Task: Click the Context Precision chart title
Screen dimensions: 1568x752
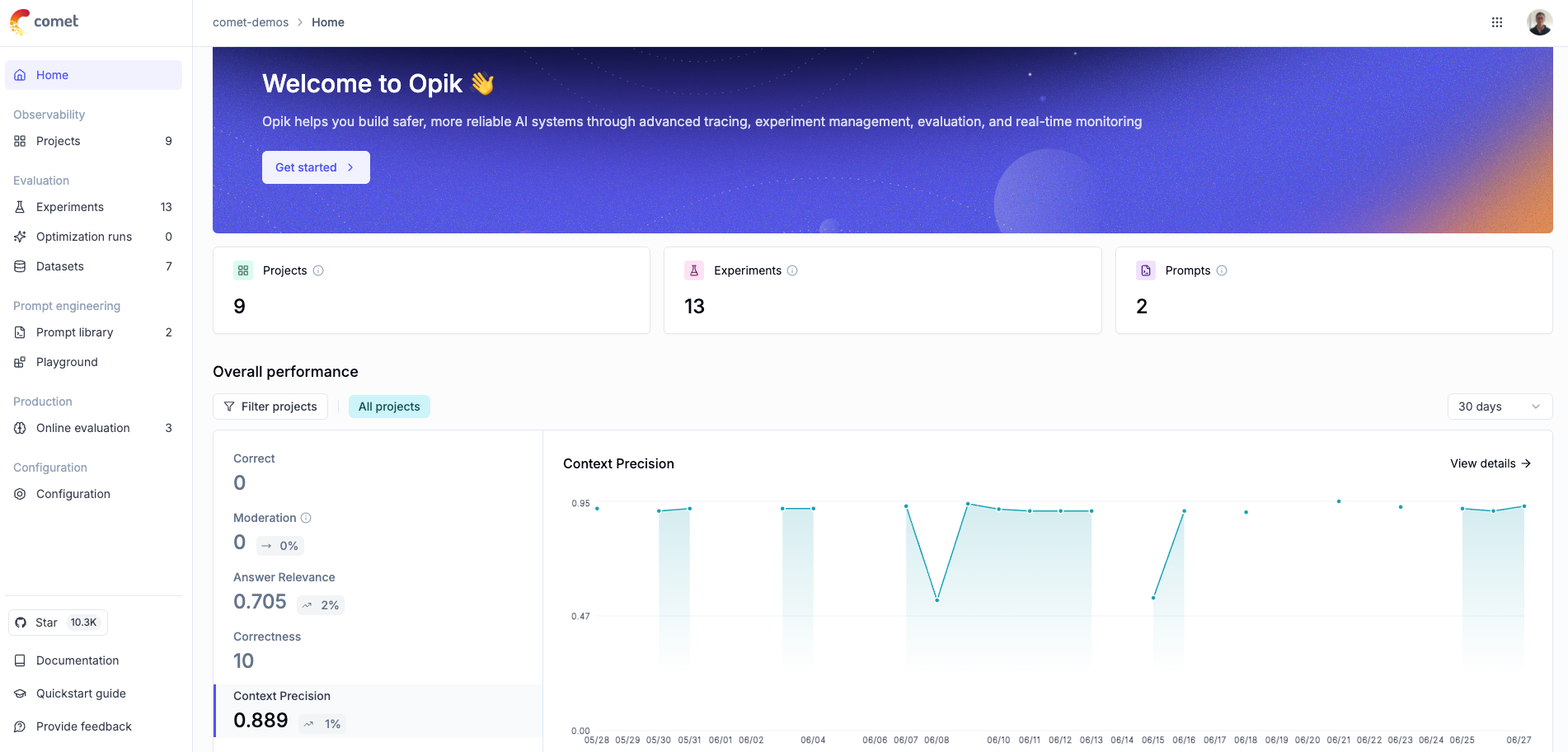Action: [x=618, y=463]
